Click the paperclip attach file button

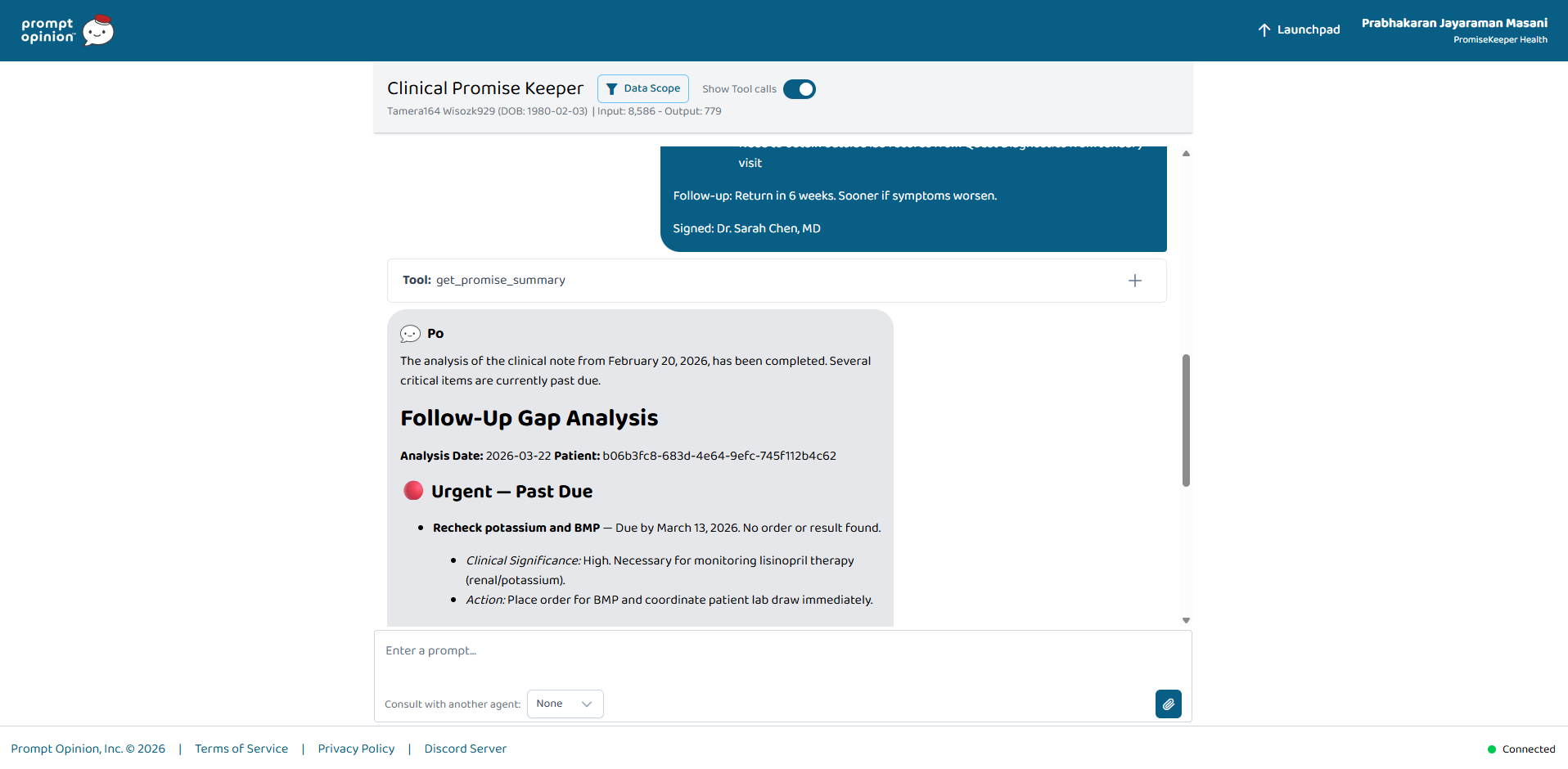[x=1169, y=704]
